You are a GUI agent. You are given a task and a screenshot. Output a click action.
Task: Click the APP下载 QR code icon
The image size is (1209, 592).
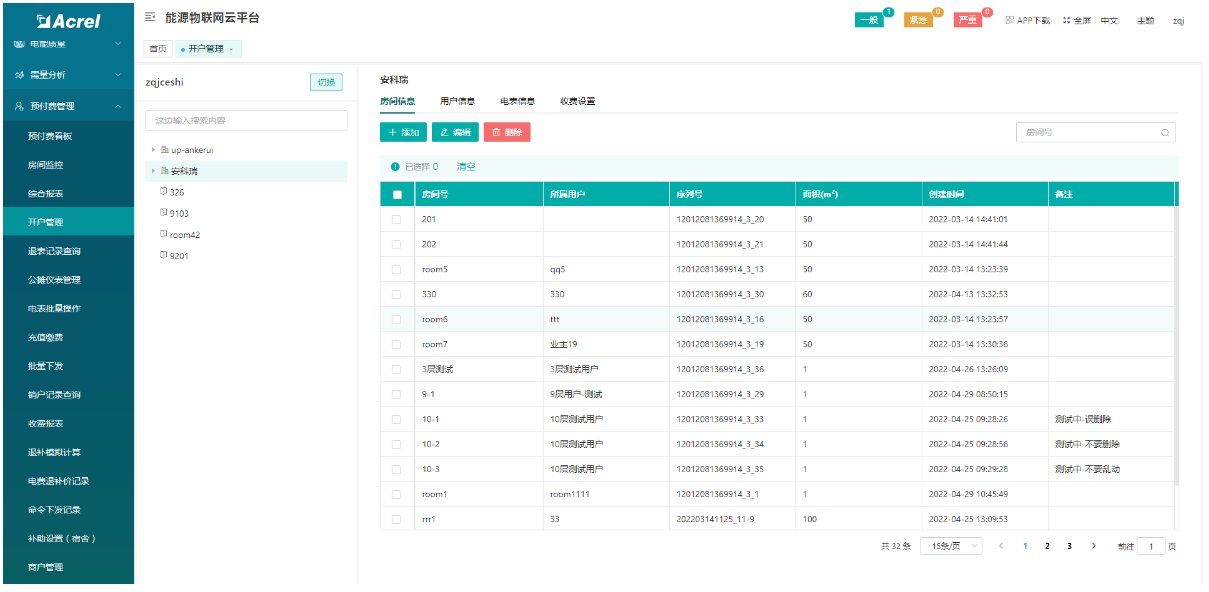point(1010,20)
